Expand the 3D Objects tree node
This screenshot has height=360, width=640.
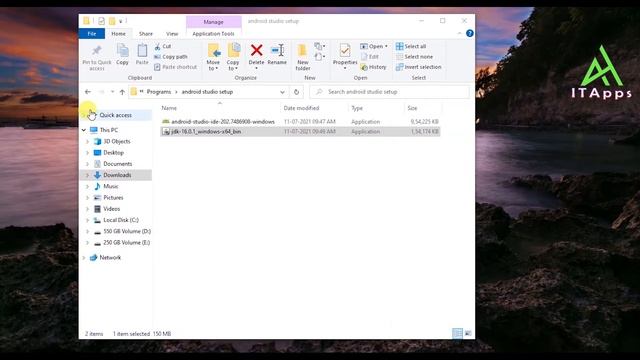(87, 141)
